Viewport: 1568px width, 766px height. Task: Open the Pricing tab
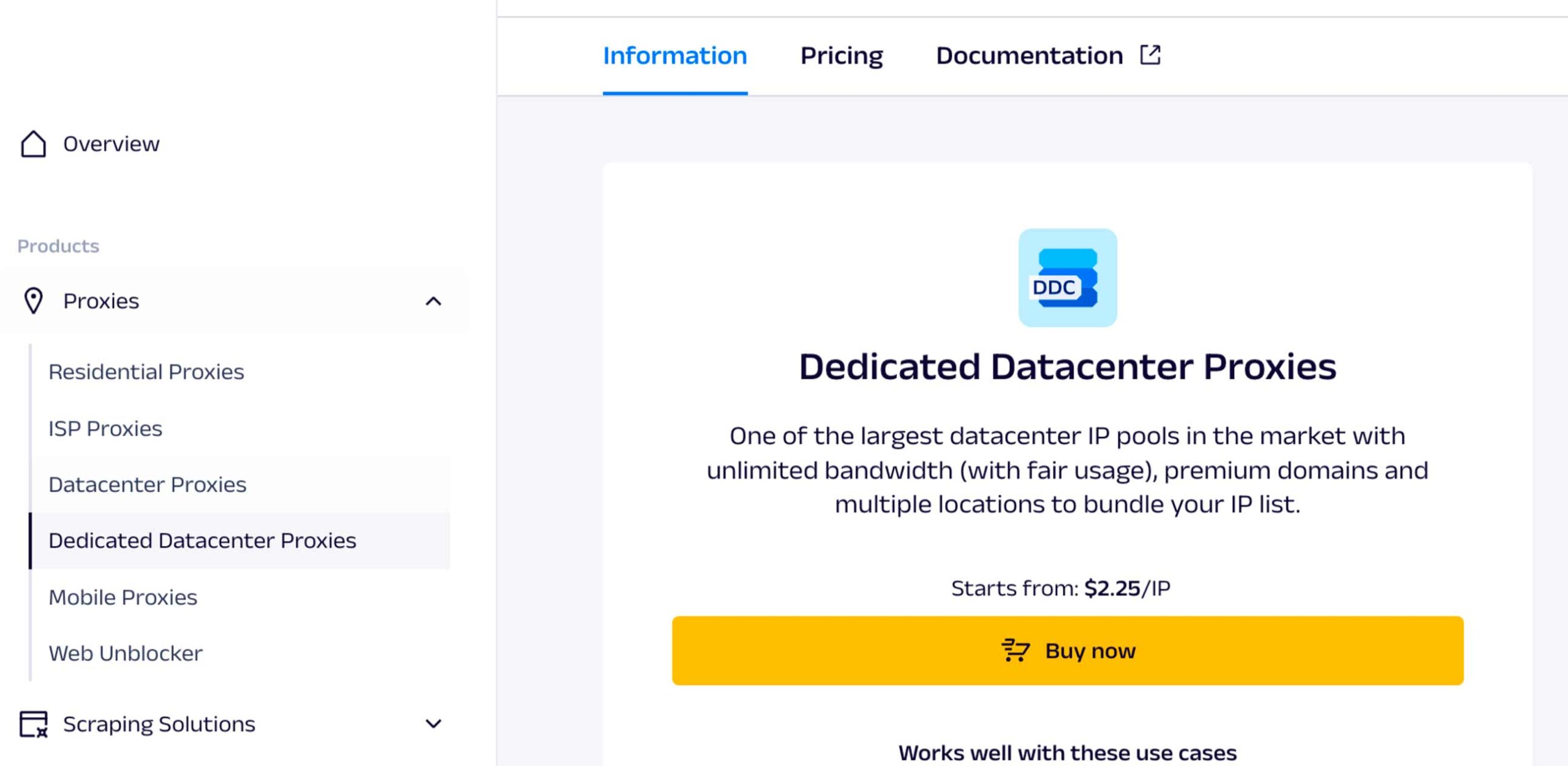tap(842, 56)
